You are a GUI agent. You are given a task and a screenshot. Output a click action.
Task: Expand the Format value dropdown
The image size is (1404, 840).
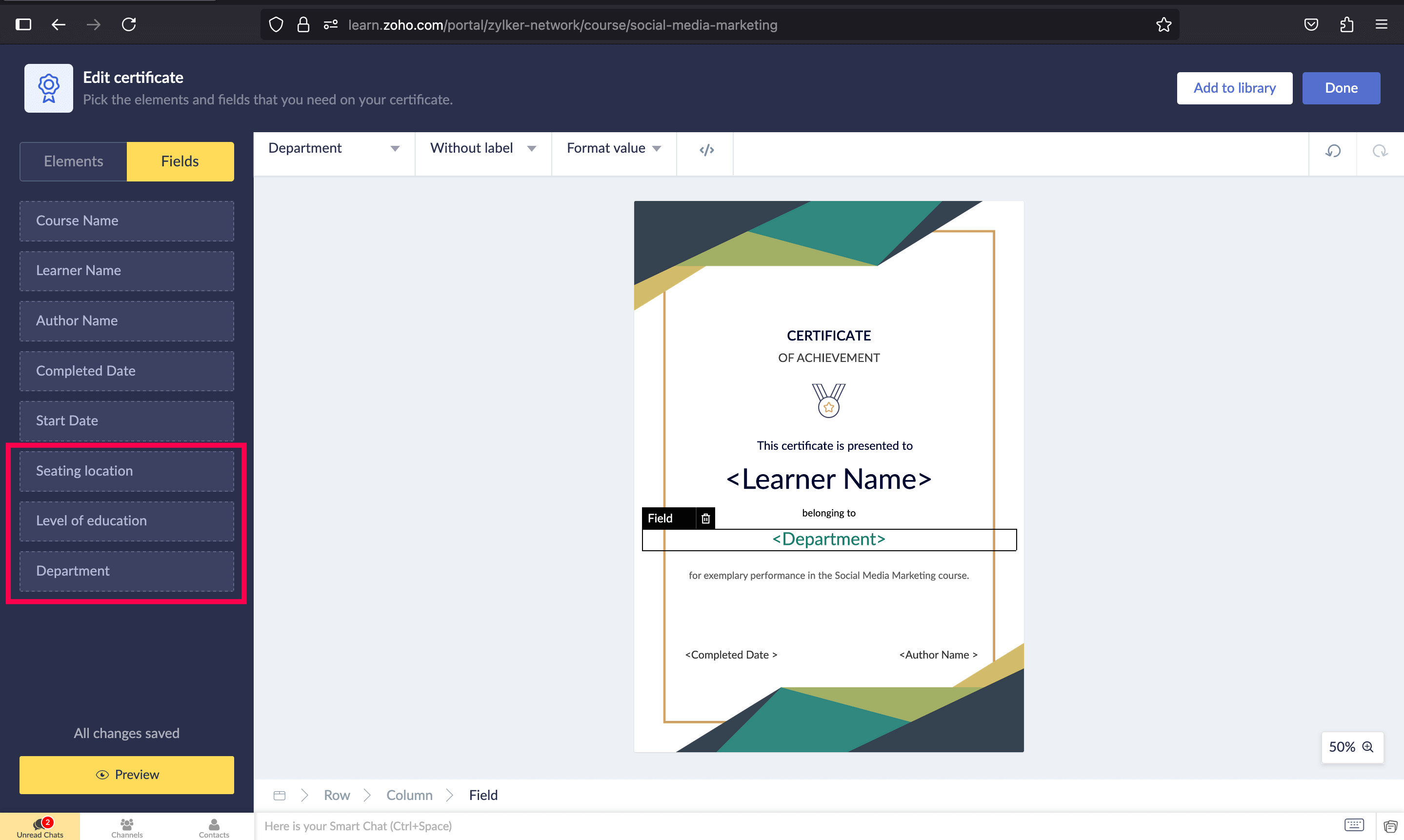click(x=613, y=148)
